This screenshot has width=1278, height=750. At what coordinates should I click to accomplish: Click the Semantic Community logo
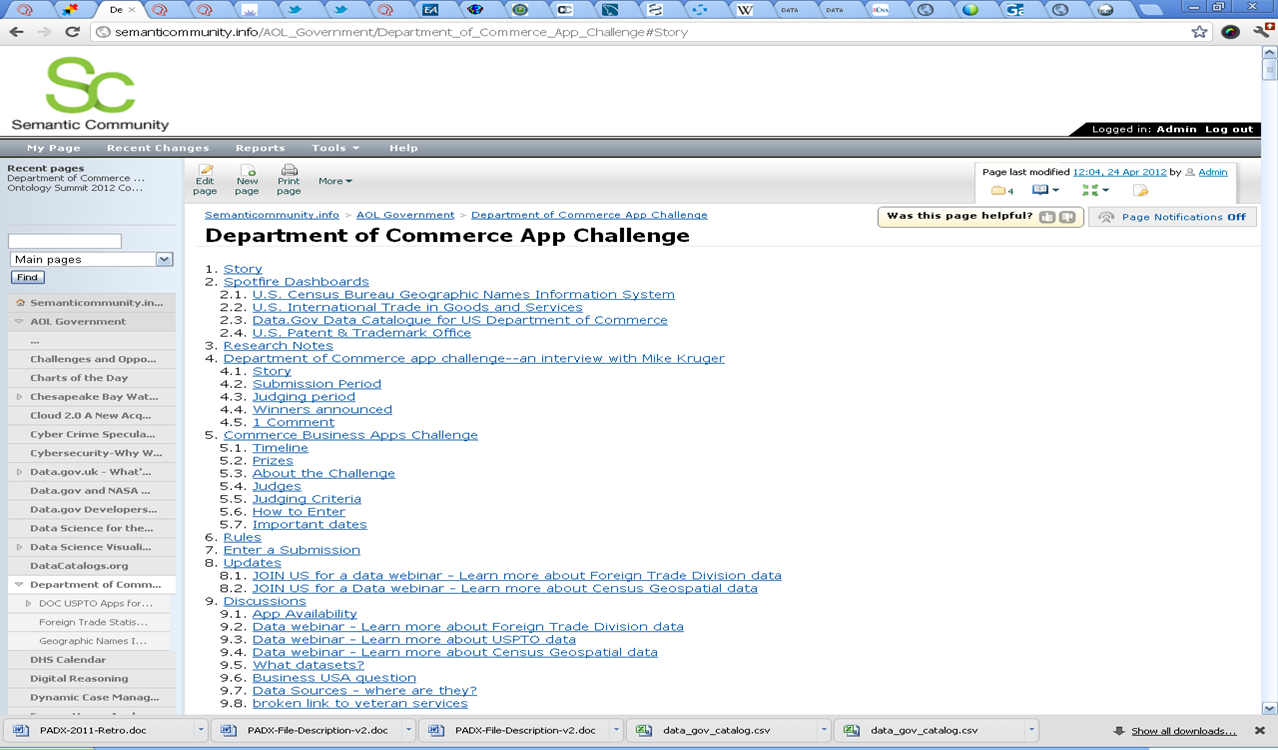[90, 94]
